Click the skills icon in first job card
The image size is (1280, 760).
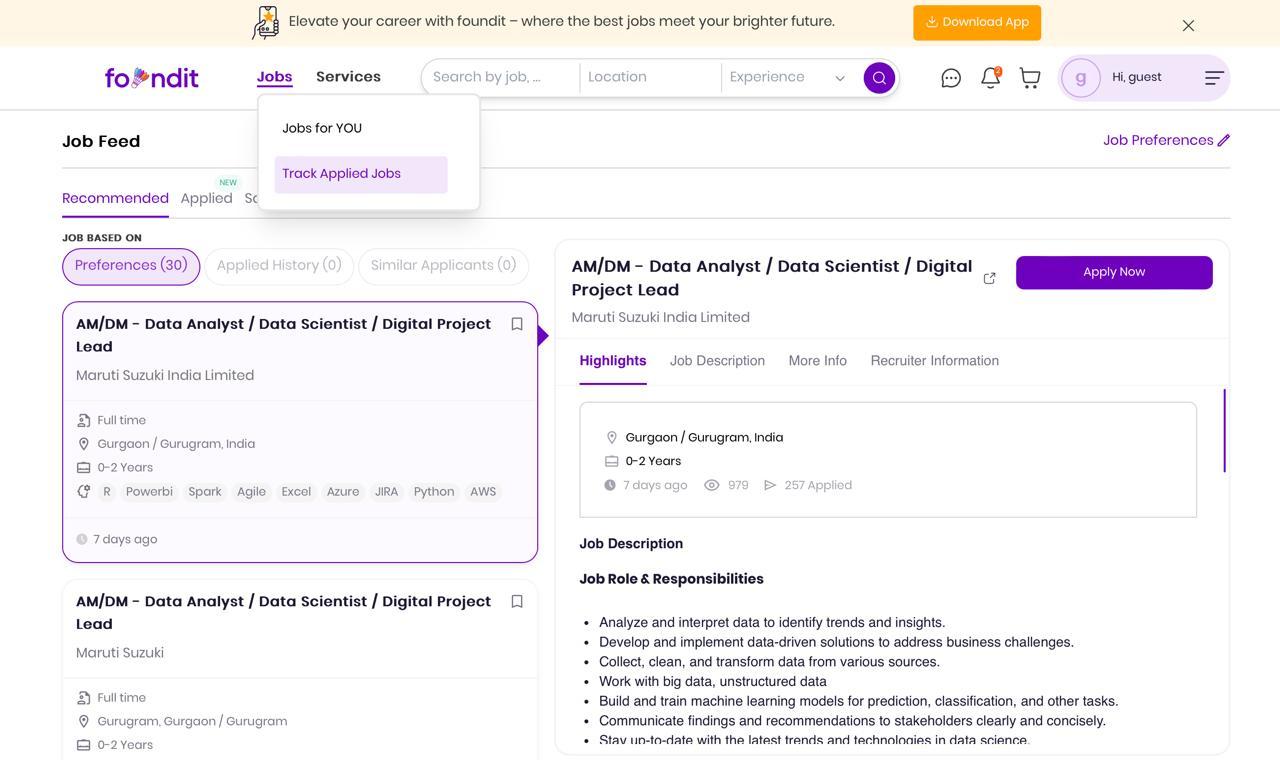(x=84, y=491)
